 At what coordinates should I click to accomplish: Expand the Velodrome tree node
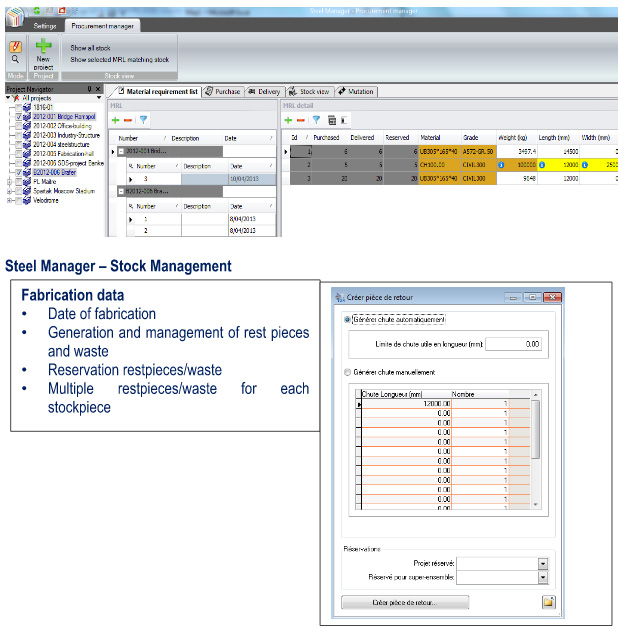click(9, 200)
